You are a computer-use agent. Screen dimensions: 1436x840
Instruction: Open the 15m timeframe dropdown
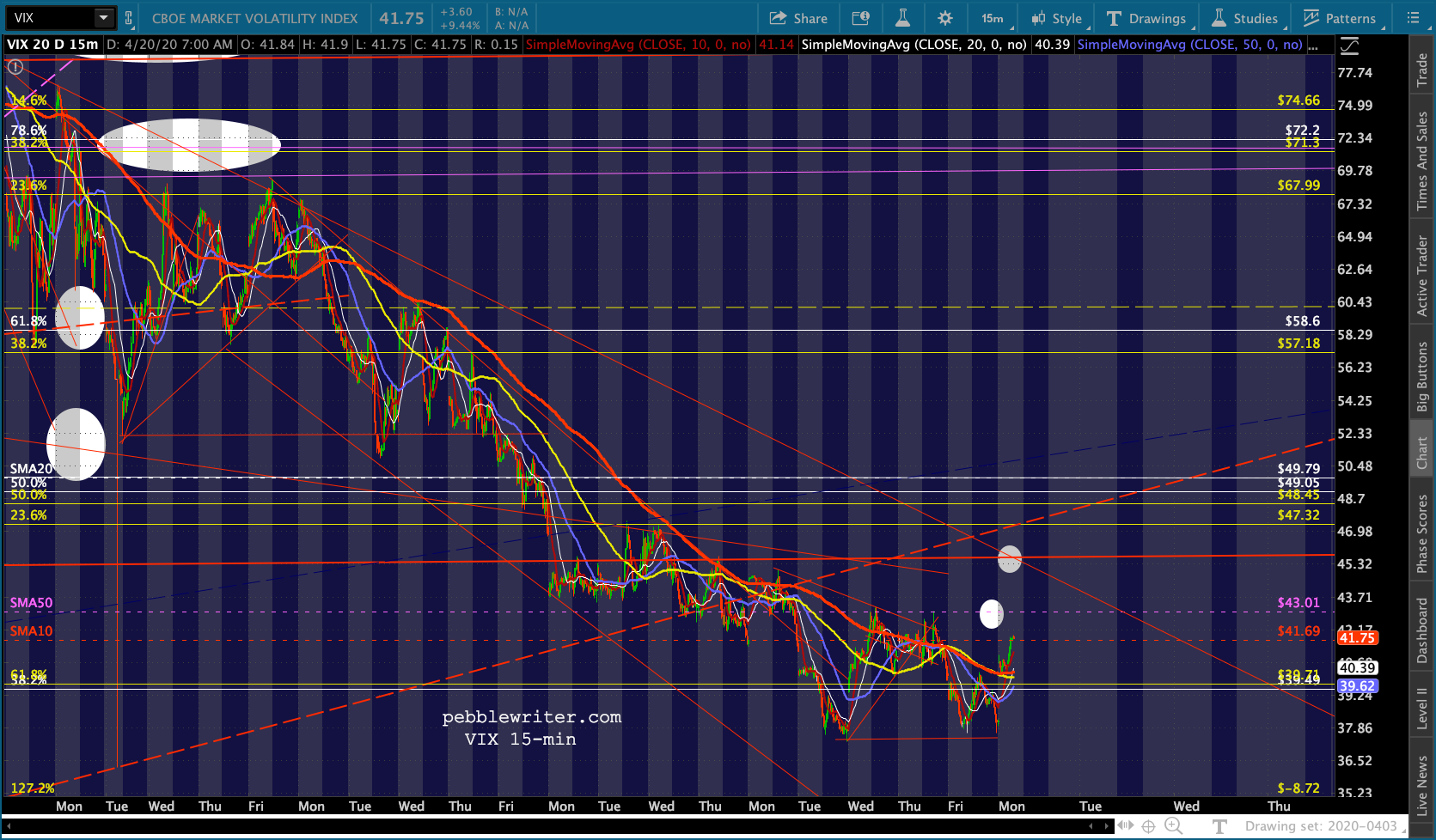pyautogui.click(x=995, y=18)
